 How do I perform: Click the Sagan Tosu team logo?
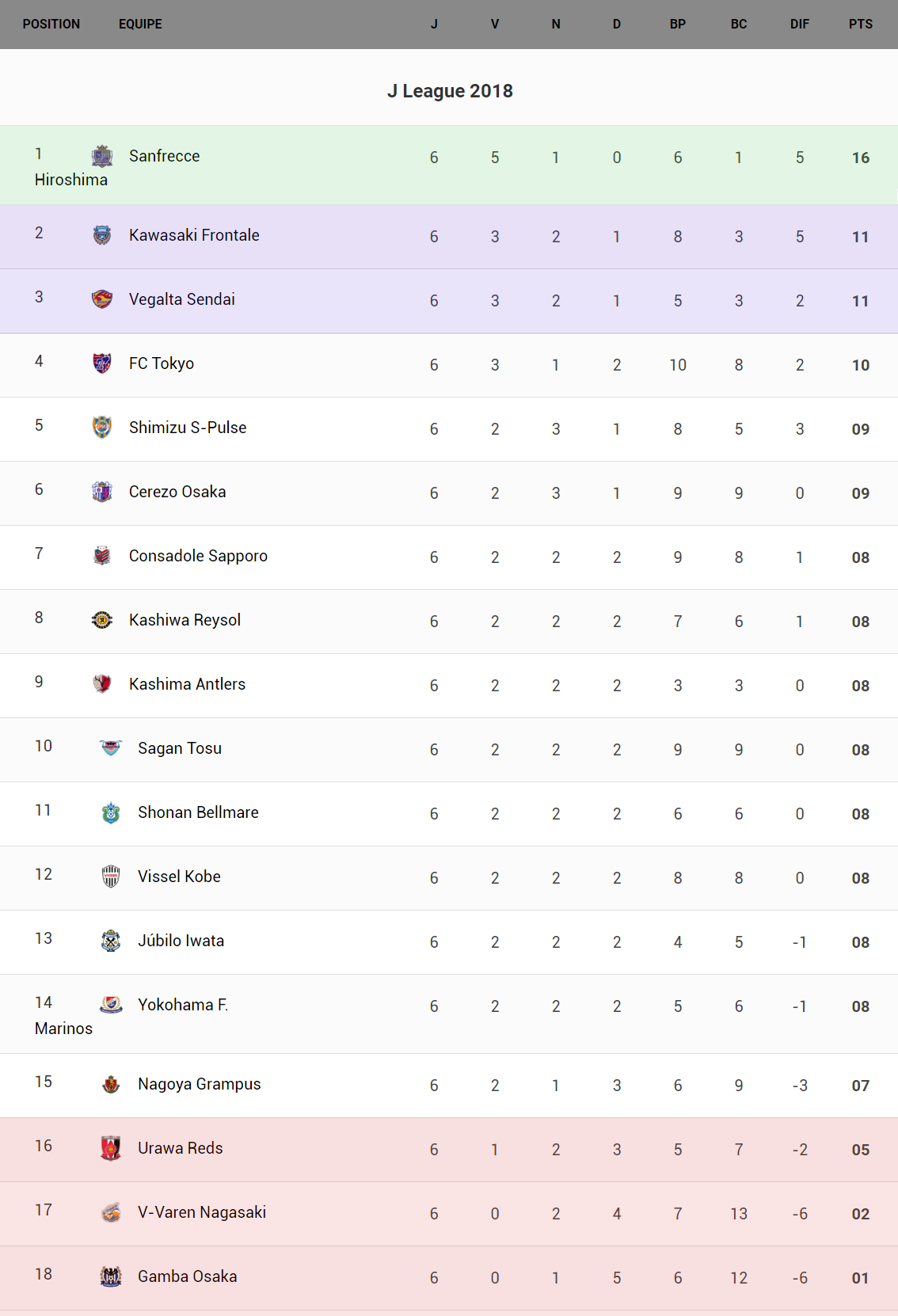point(111,748)
